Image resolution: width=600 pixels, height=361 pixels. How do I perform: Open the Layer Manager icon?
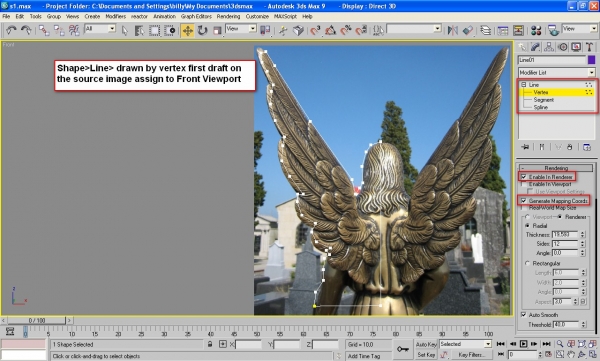point(486,30)
